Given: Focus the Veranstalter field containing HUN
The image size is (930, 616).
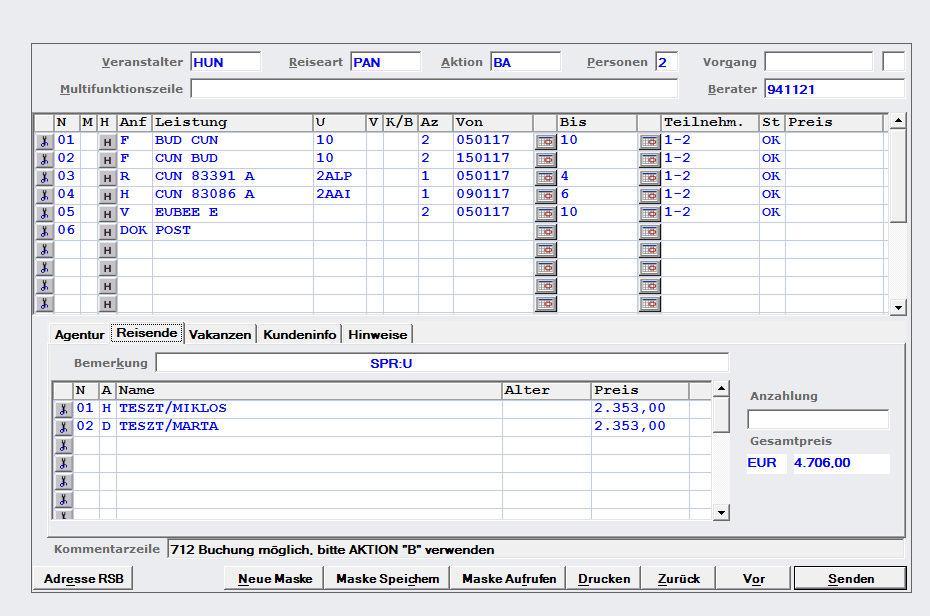Looking at the screenshot, I should 225,62.
